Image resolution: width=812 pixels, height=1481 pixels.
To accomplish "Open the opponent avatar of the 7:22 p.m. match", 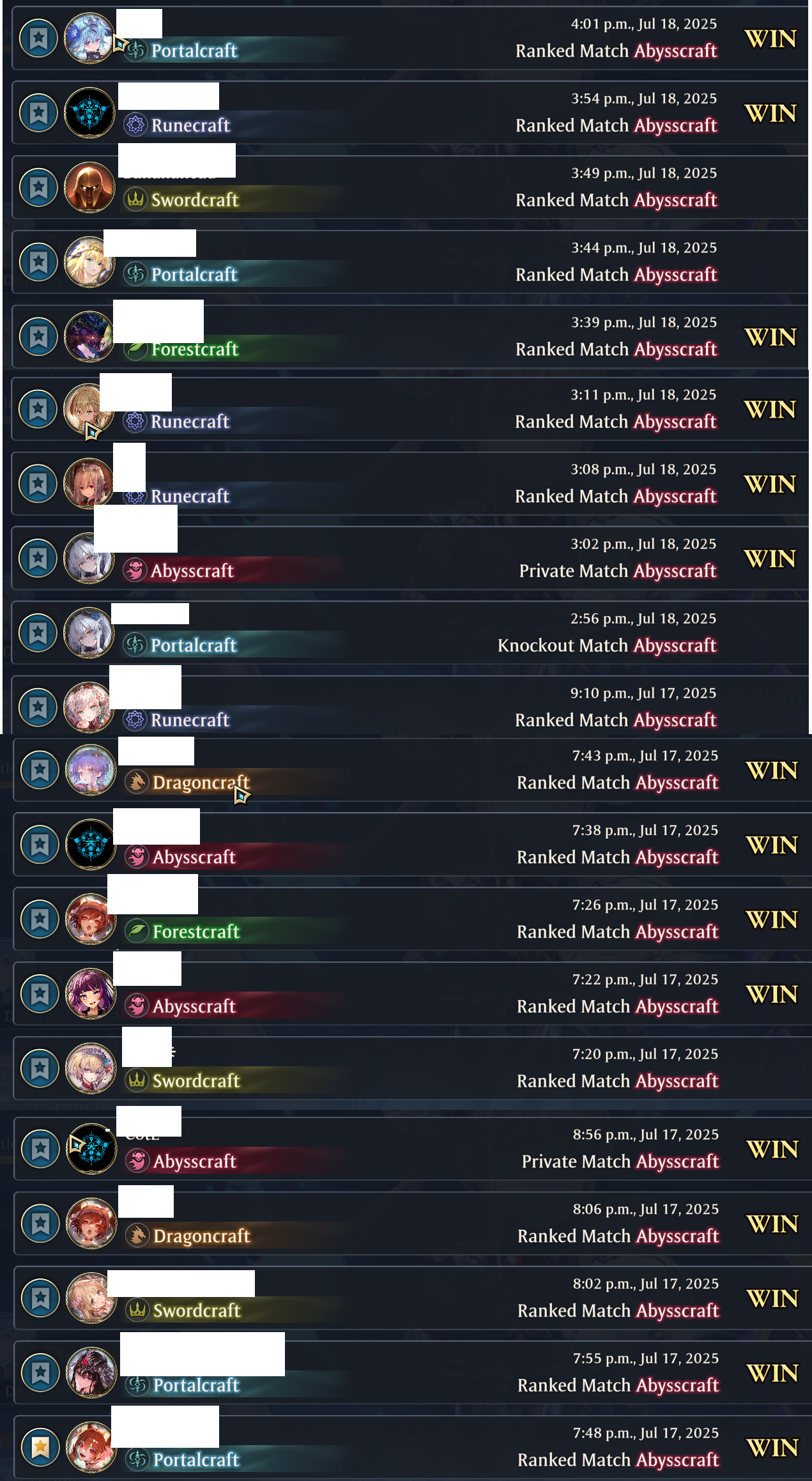I will tap(91, 994).
